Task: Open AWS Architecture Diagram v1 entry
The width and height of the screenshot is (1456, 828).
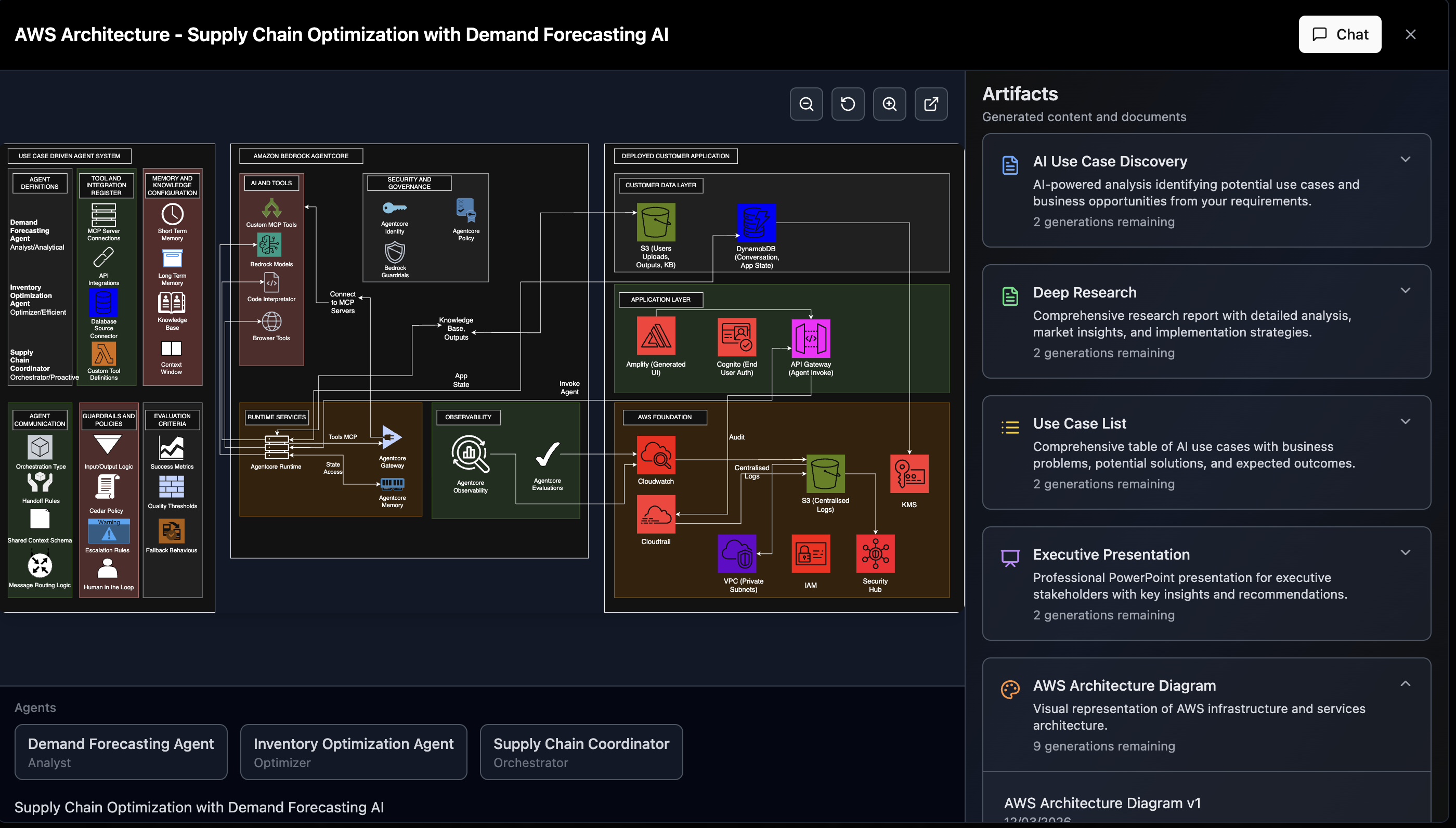Action: (x=1102, y=803)
